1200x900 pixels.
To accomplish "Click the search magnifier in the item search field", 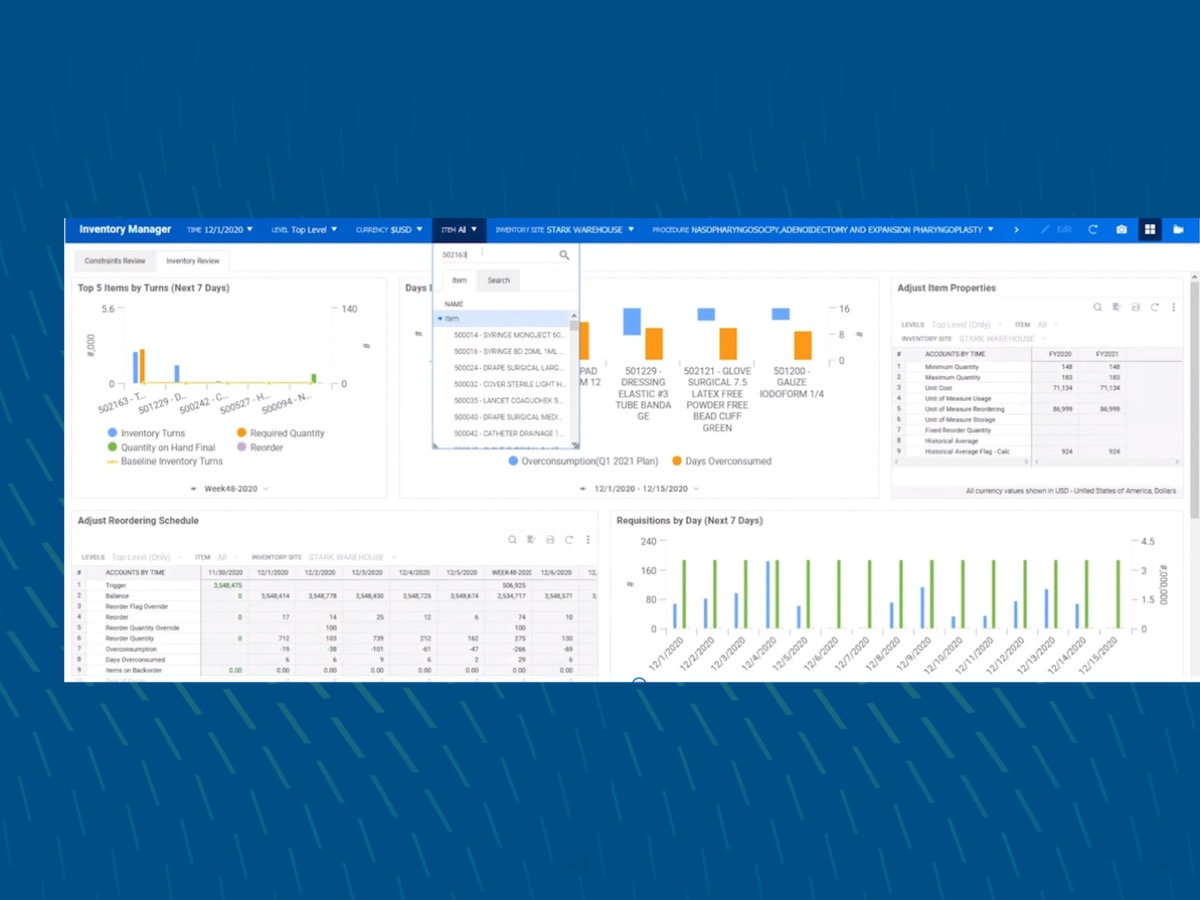I will (x=563, y=255).
